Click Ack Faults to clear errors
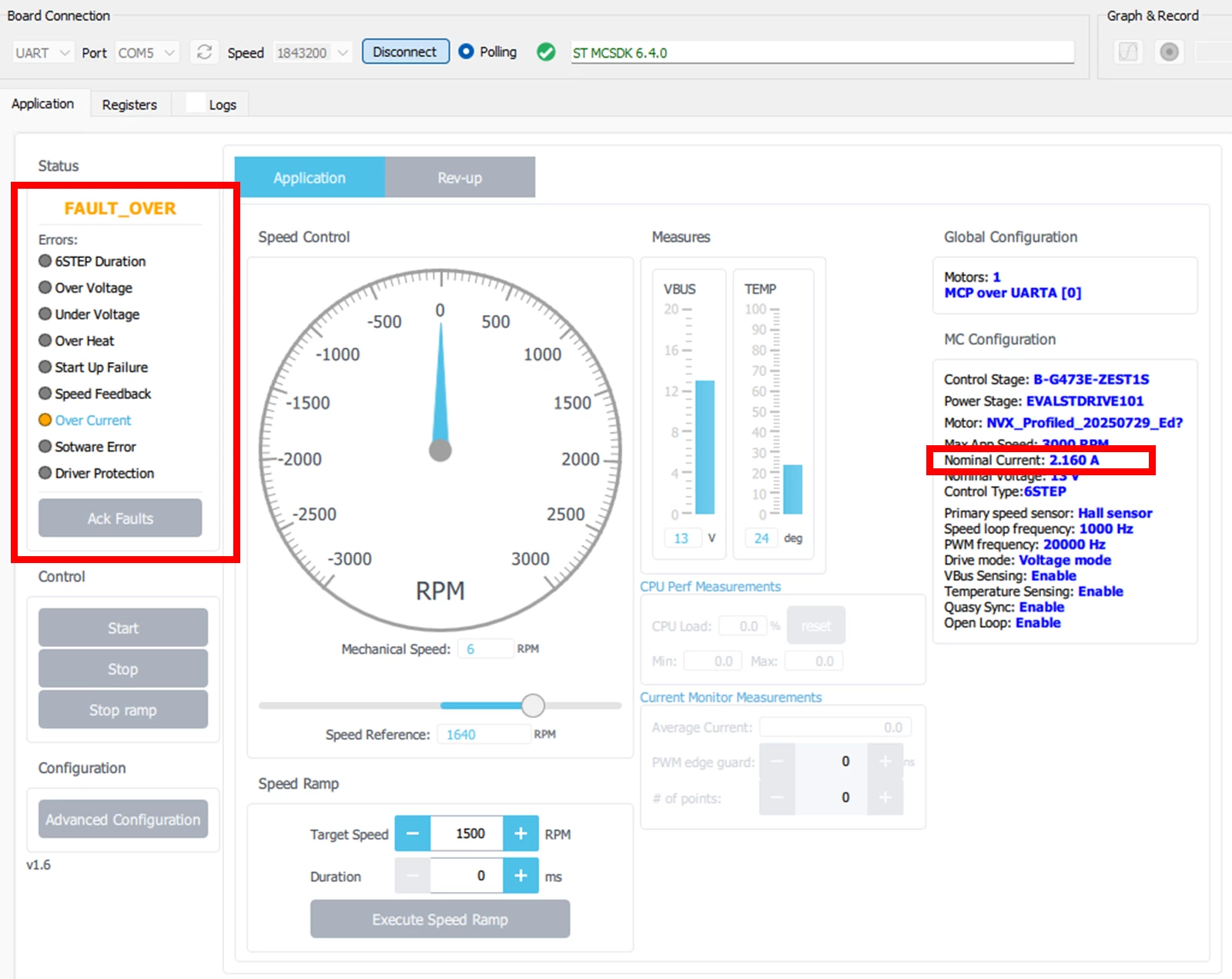 click(120, 518)
